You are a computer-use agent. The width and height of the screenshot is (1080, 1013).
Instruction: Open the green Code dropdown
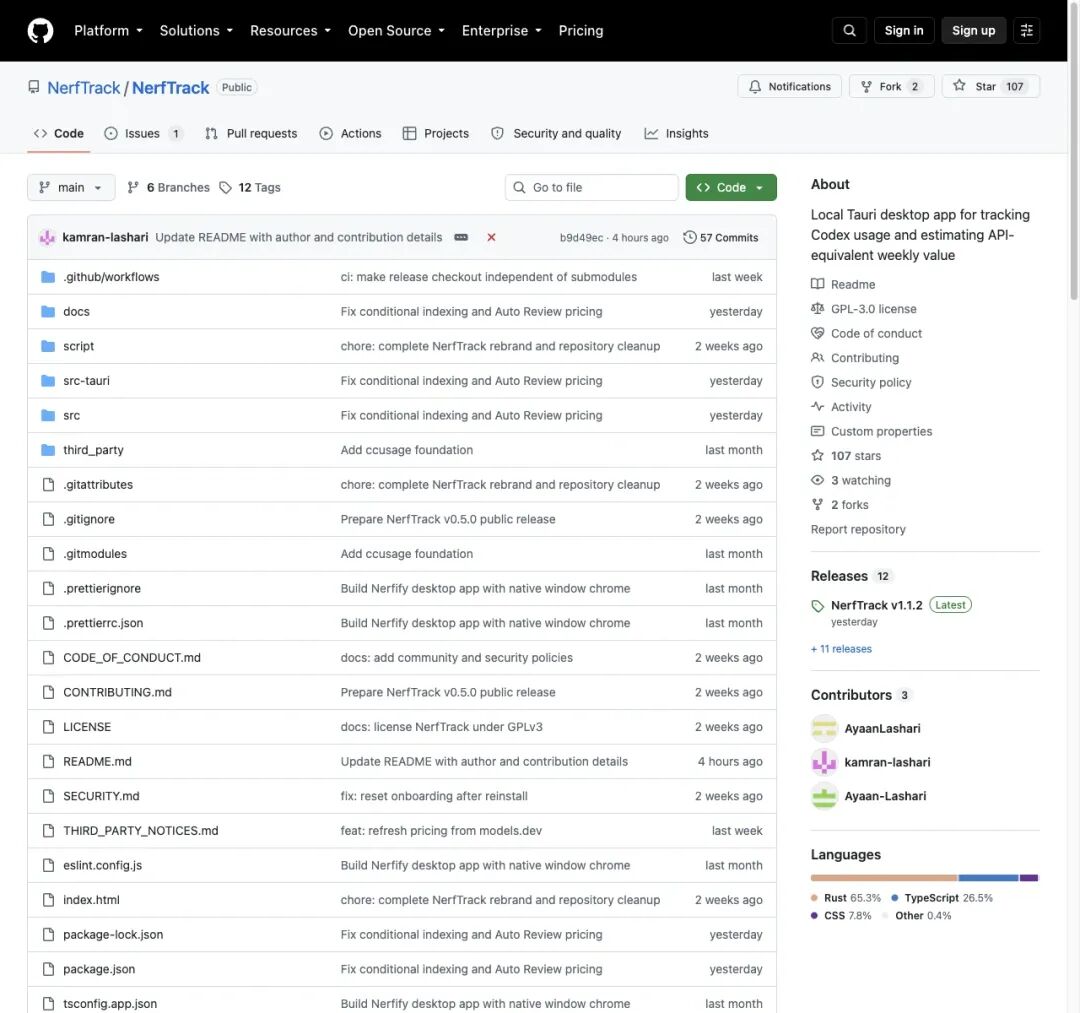(x=731, y=187)
